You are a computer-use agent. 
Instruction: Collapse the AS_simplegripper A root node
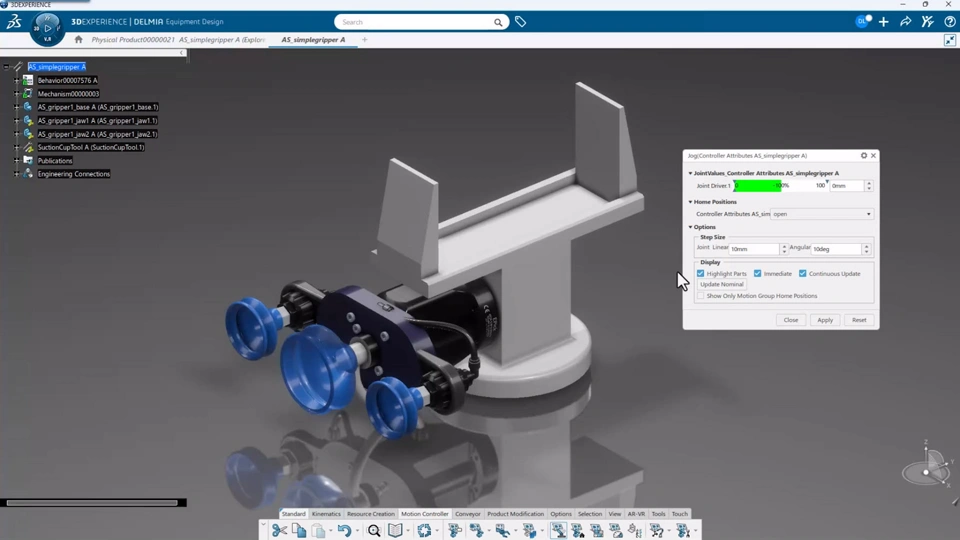pos(6,67)
